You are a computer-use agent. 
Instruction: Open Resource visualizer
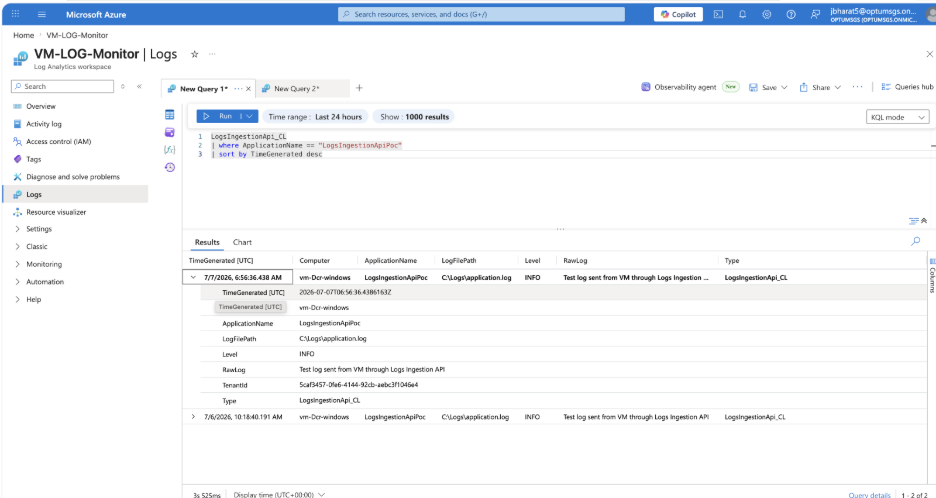56,212
